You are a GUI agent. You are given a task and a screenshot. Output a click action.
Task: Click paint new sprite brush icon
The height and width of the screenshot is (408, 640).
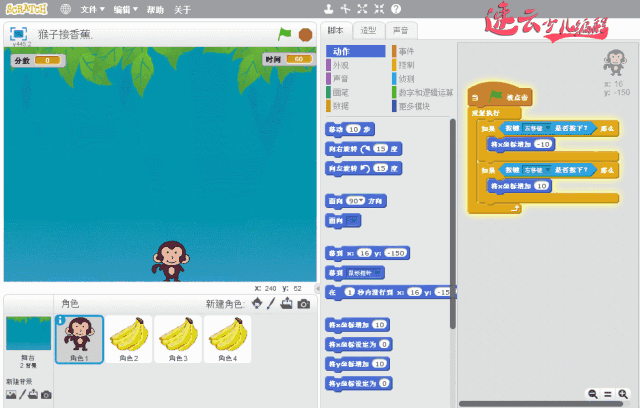pyautogui.click(x=270, y=304)
